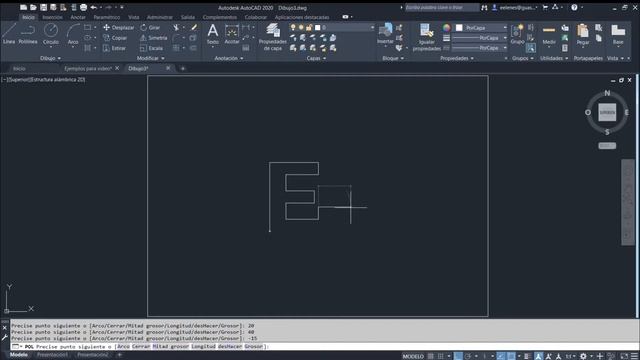
Task: Toggle lineweight display in status bar
Action: [527, 356]
